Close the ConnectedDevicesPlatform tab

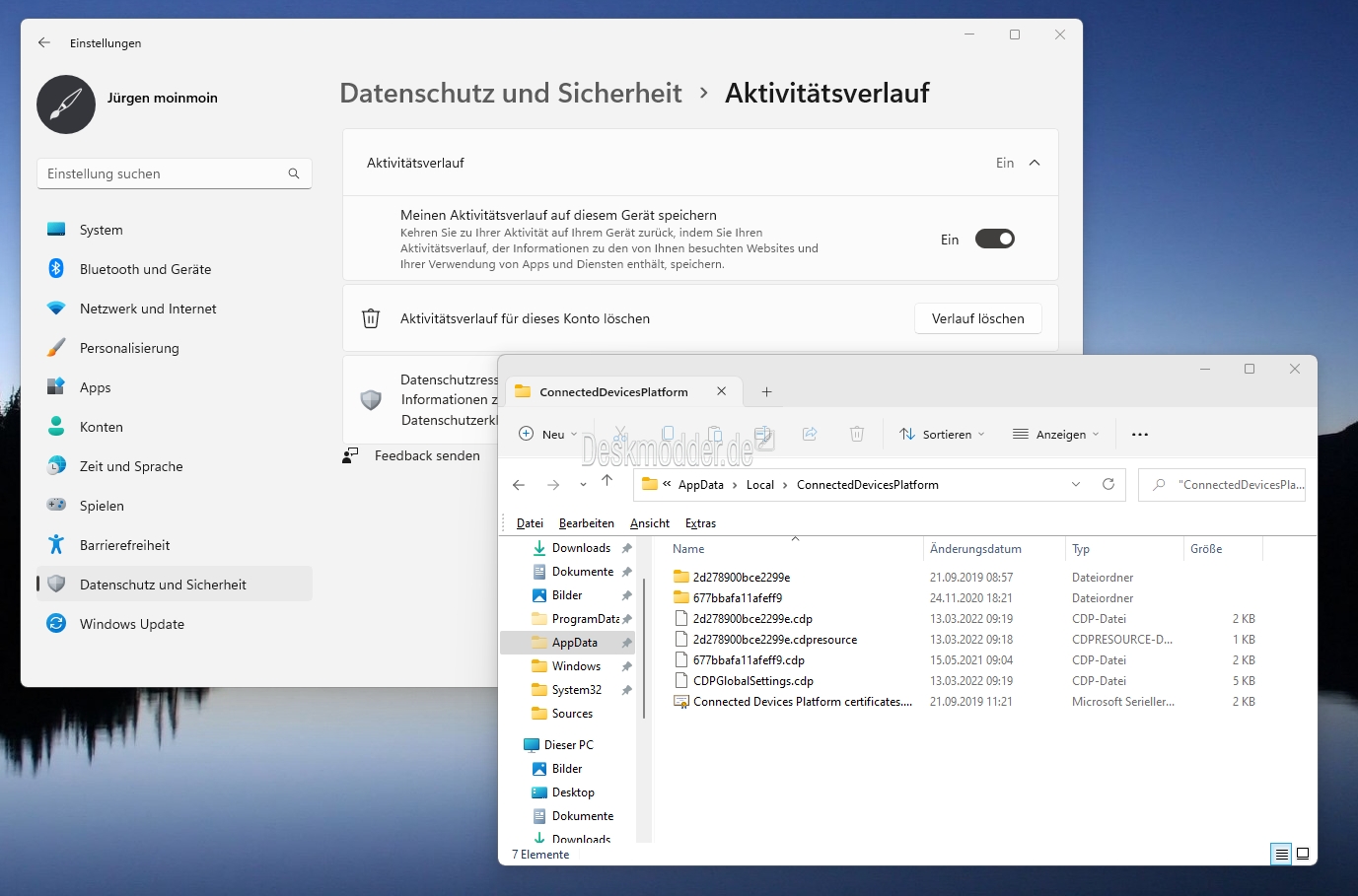(x=721, y=391)
